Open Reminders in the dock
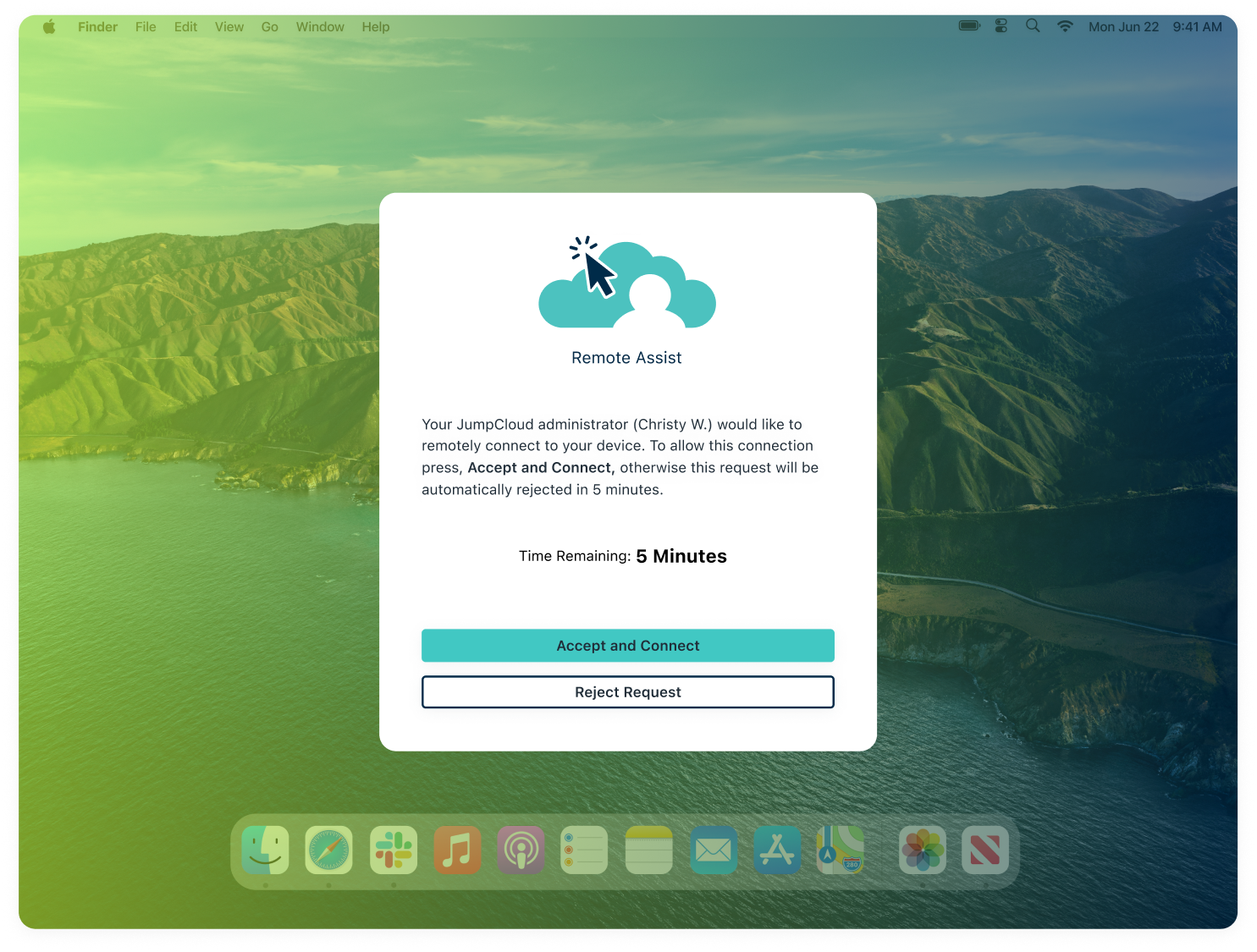The width and height of the screenshot is (1257, 952). [x=585, y=850]
